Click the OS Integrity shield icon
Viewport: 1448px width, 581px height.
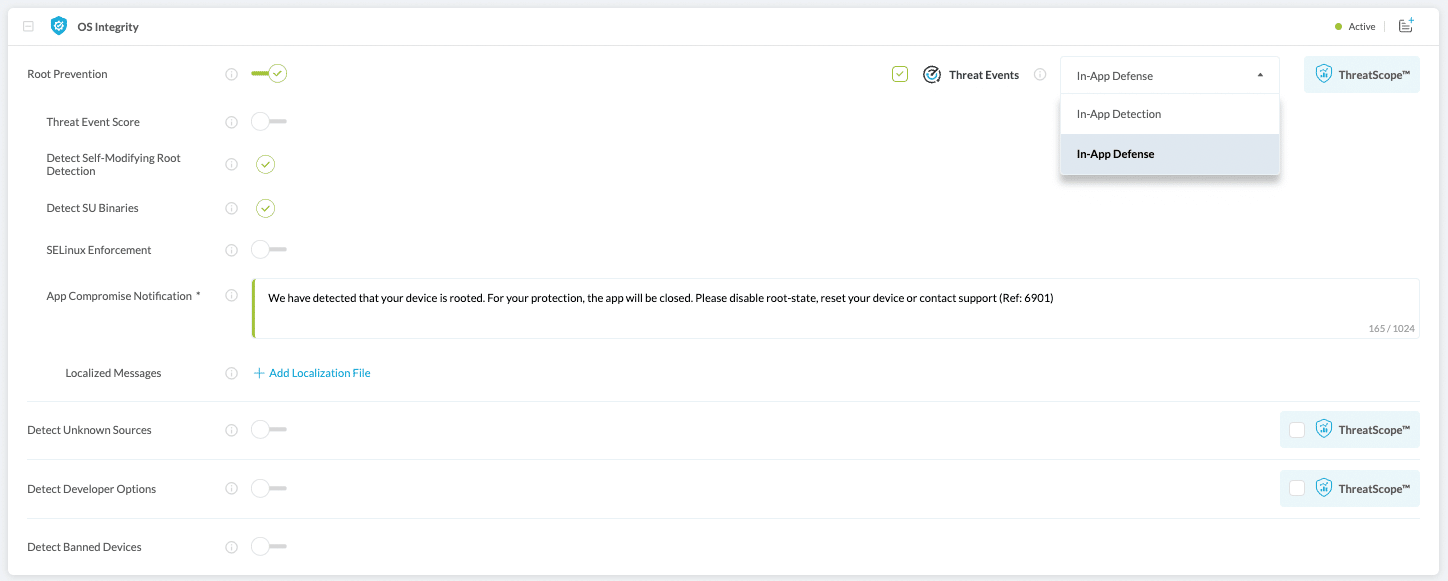tap(59, 27)
